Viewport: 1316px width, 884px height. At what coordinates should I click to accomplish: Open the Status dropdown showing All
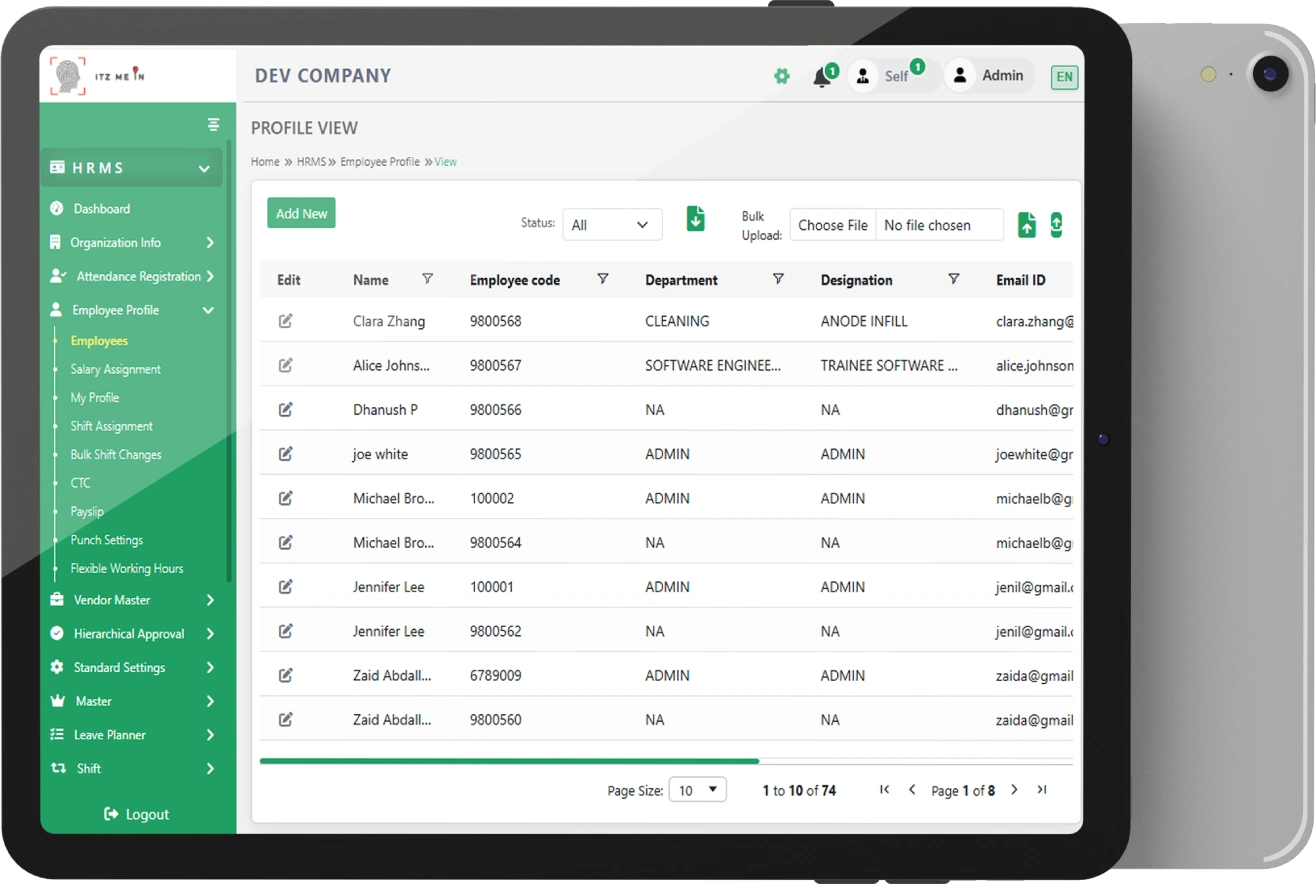coord(612,225)
